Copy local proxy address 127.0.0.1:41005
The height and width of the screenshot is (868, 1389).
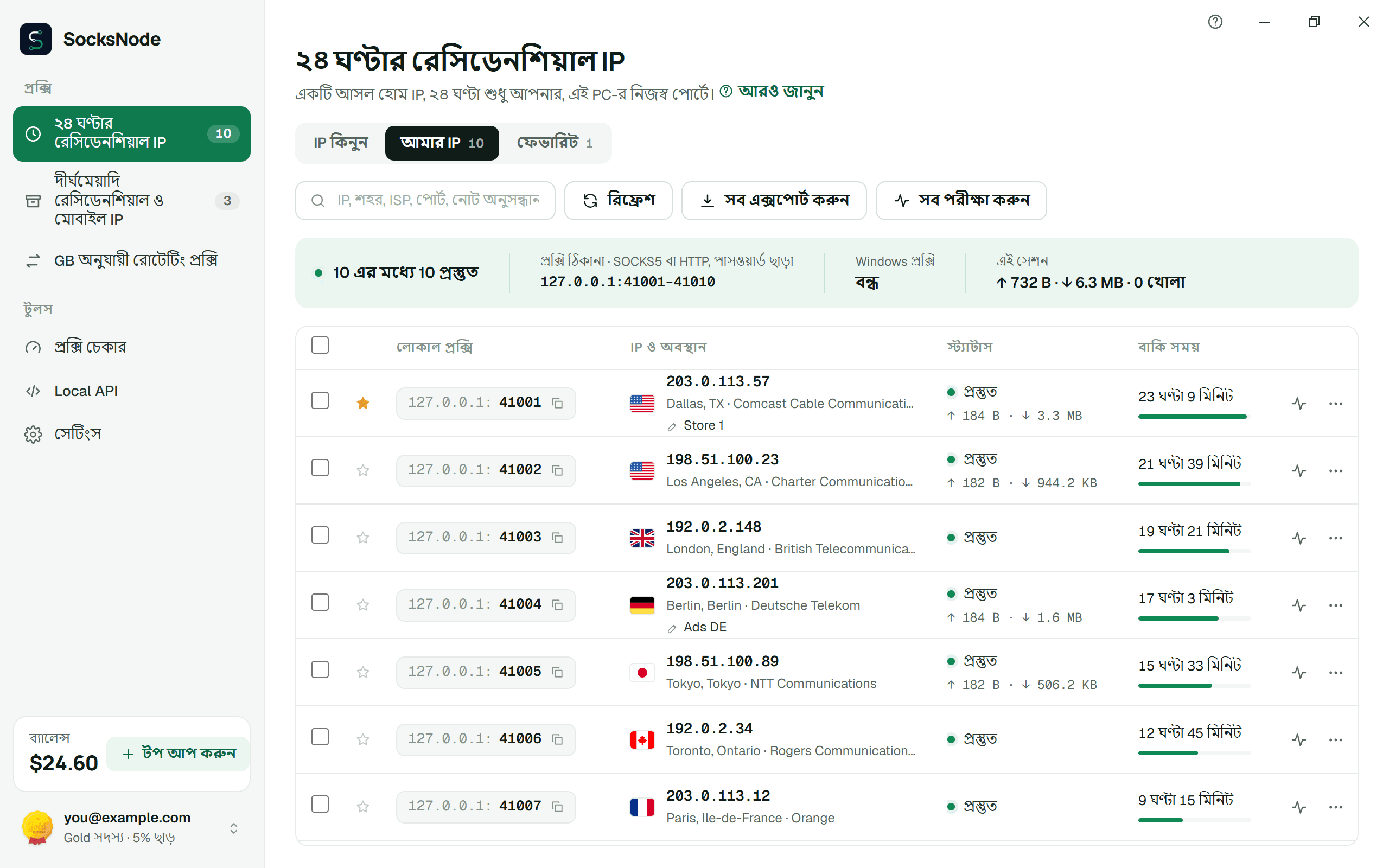557,672
